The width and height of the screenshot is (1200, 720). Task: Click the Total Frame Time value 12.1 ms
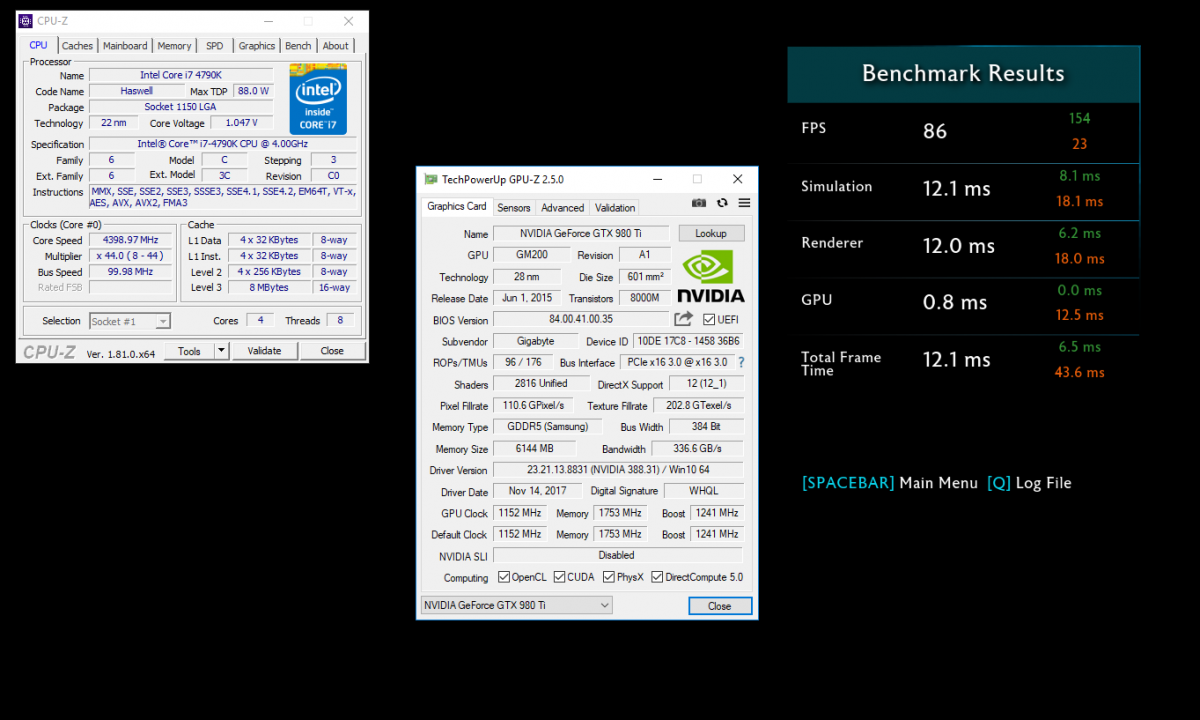coord(957,360)
